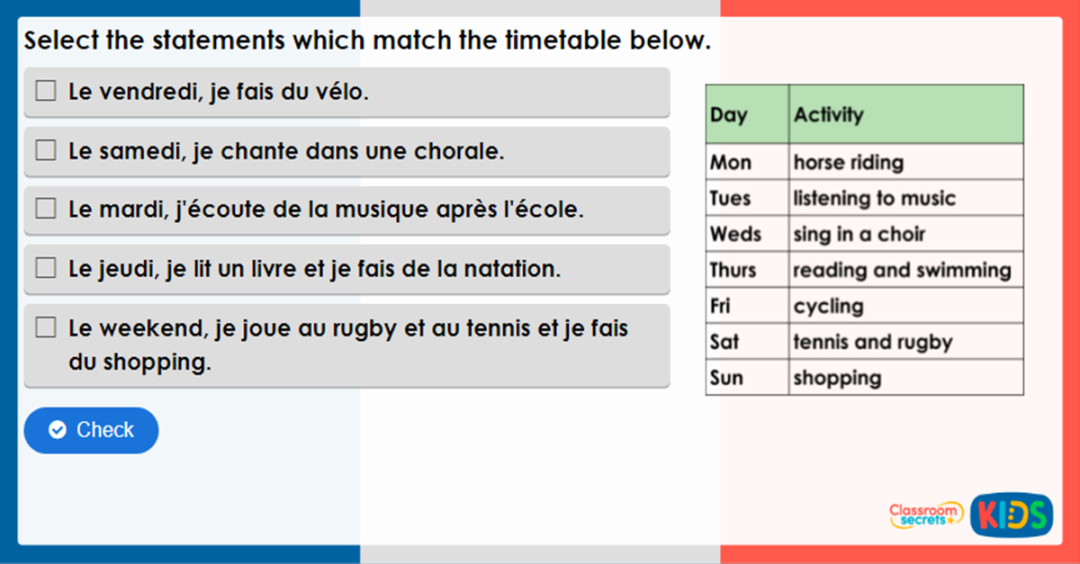
Task: Toggle the weekend rugby, tennis, shopping checkbox
Action: tap(46, 328)
